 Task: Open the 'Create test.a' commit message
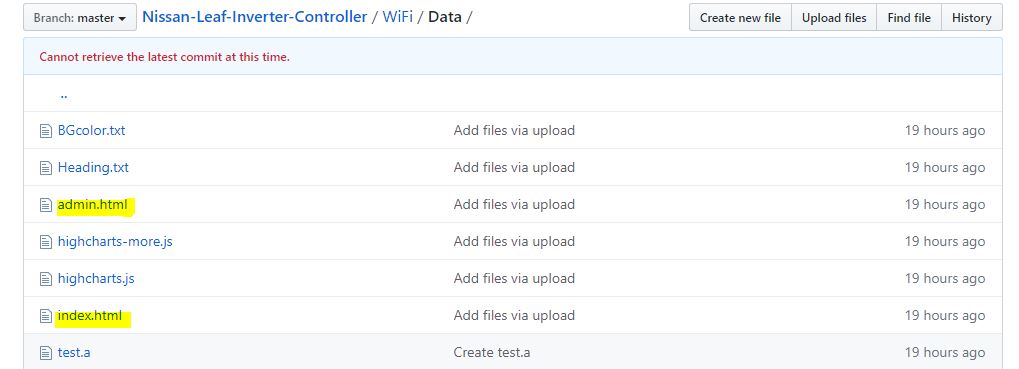tap(492, 353)
